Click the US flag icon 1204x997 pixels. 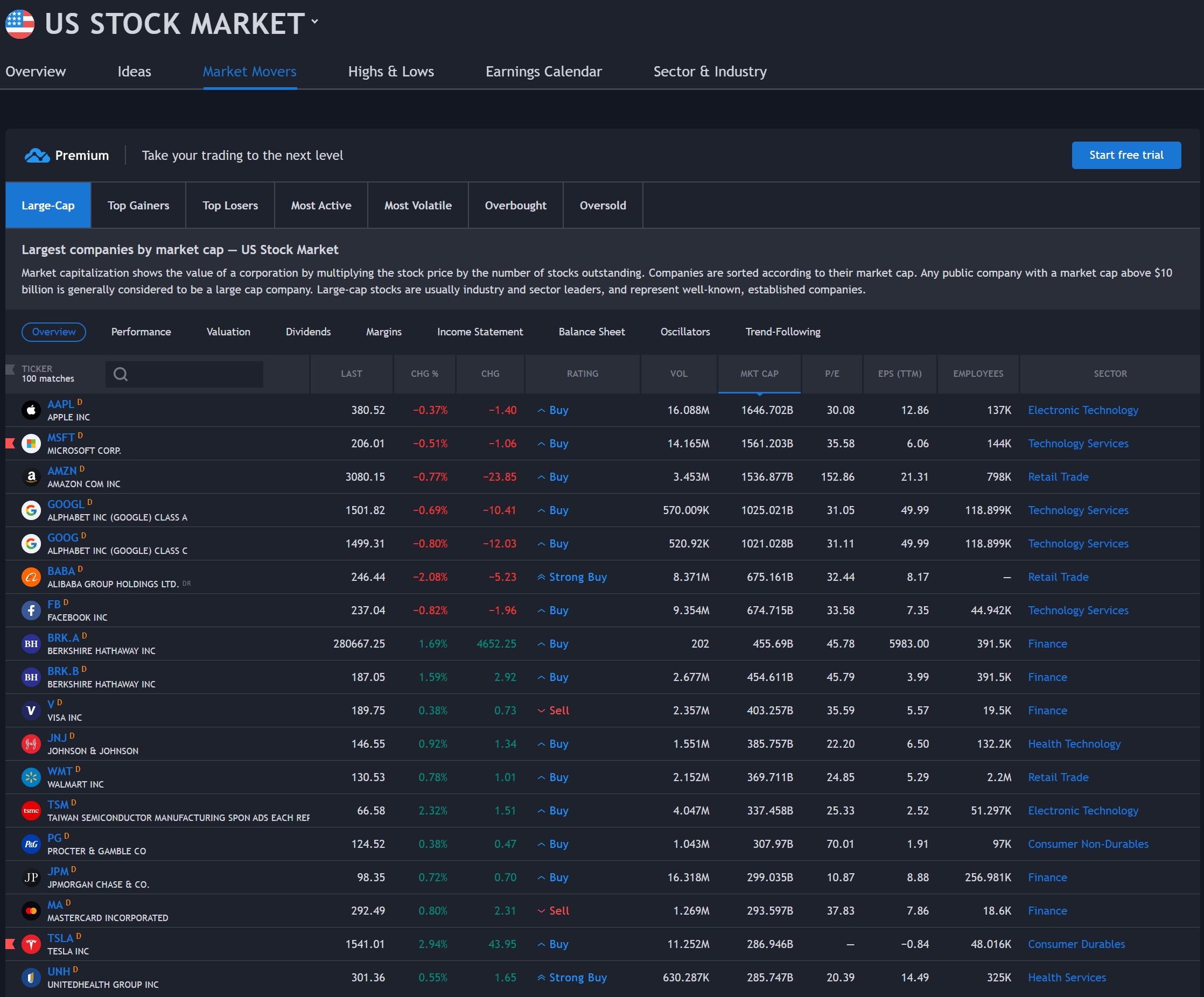point(19,24)
